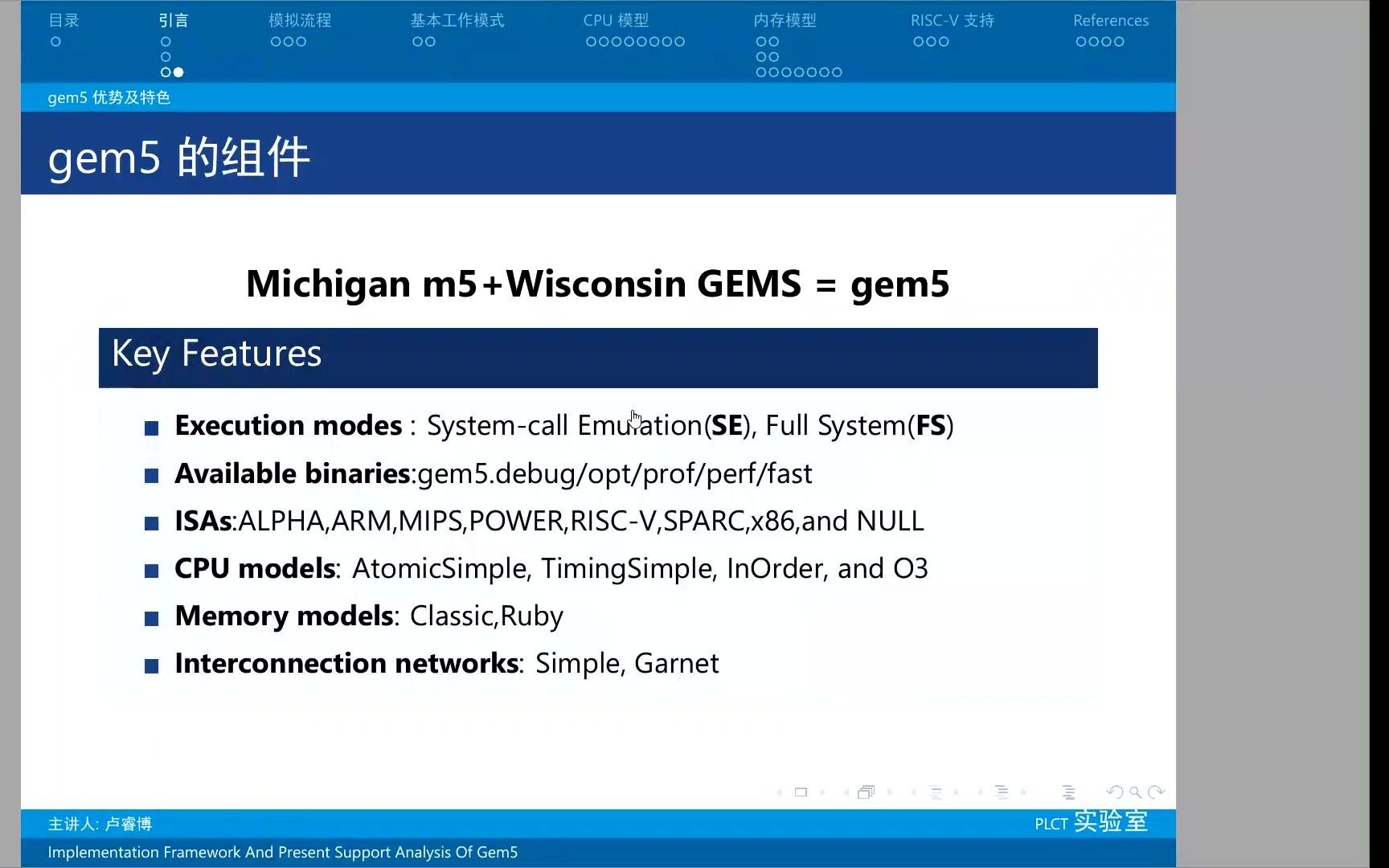Screen dimensions: 1389x868
Task: Click the previous slide arrow in navigation bar
Action: (x=779, y=792)
